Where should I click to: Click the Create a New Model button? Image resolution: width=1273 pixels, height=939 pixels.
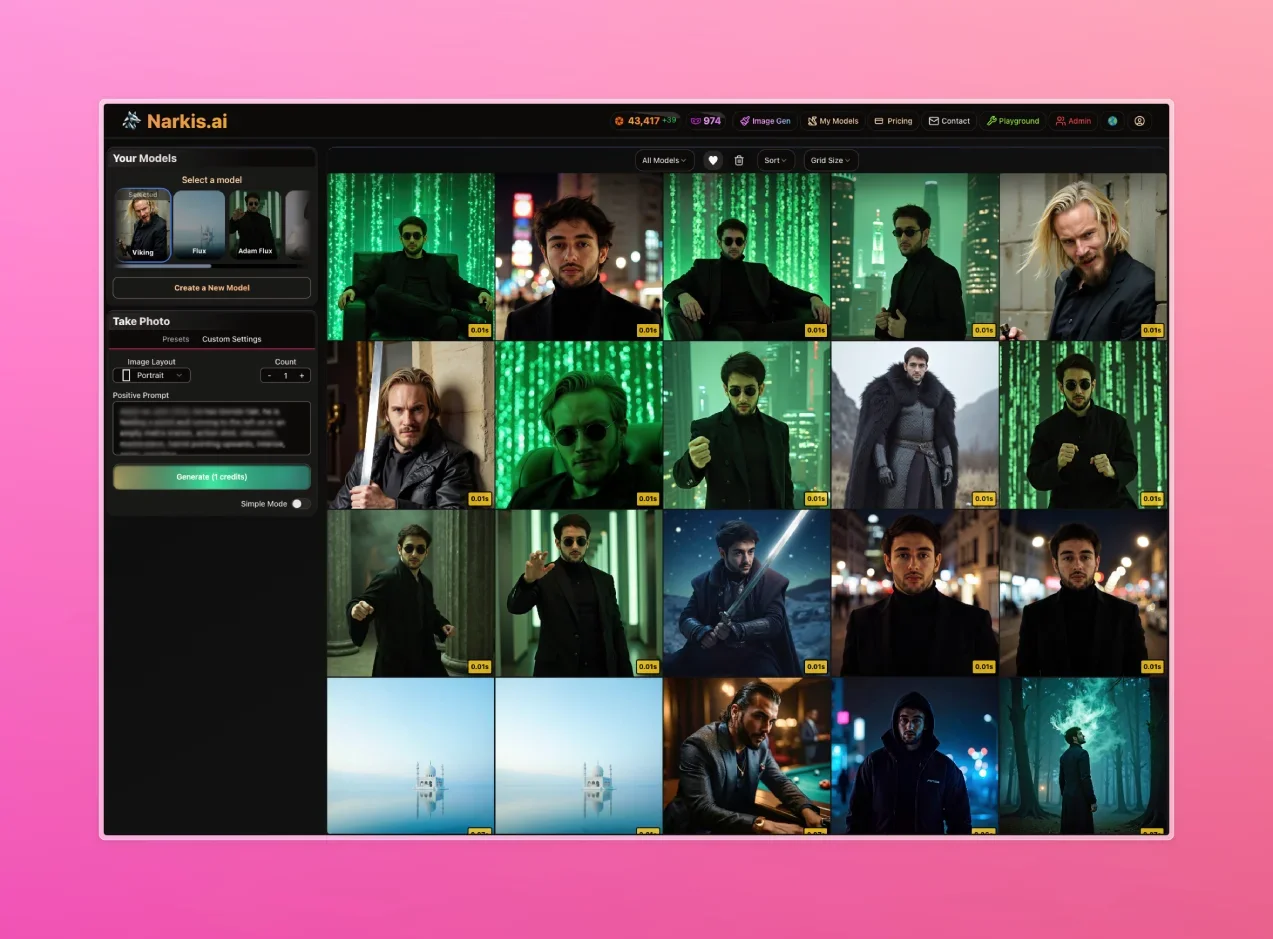(212, 288)
